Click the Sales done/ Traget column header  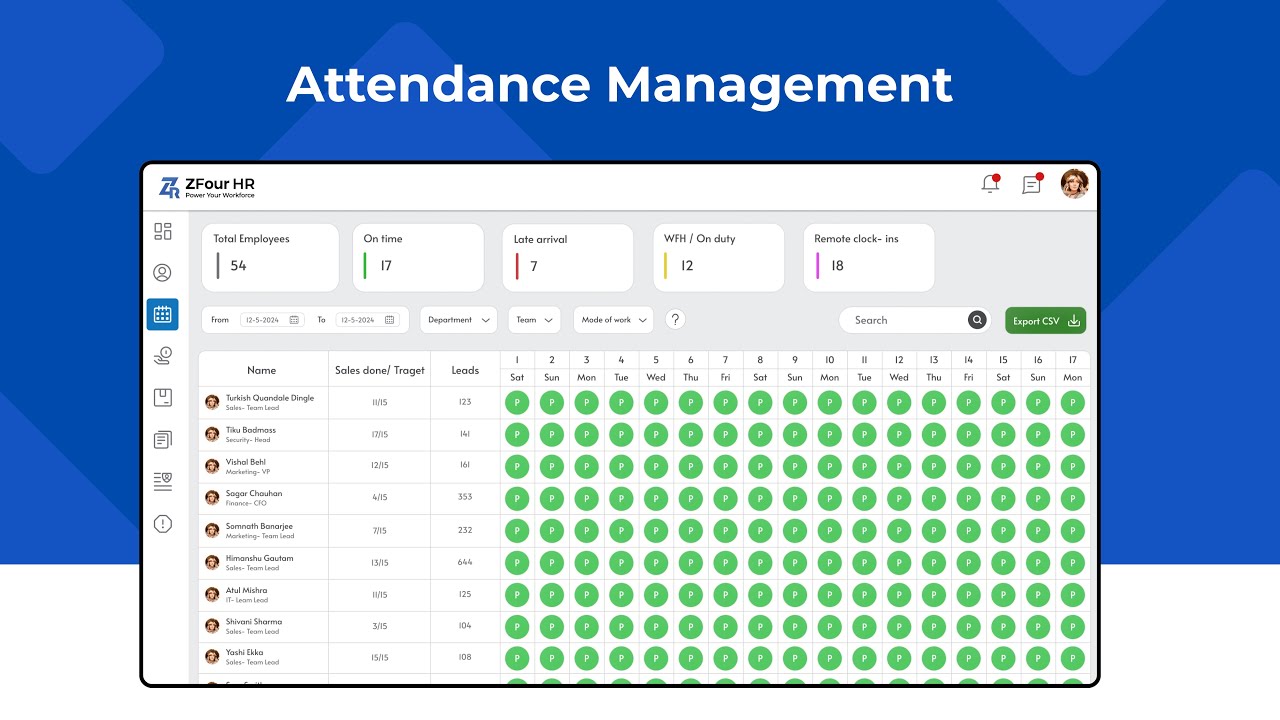click(380, 370)
